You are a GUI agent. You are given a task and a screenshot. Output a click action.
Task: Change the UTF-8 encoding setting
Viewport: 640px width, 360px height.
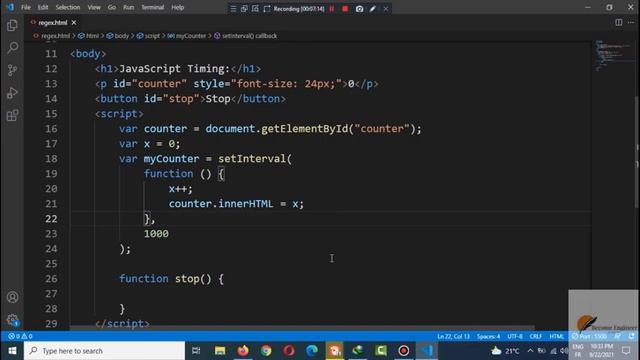pyautogui.click(x=515, y=336)
